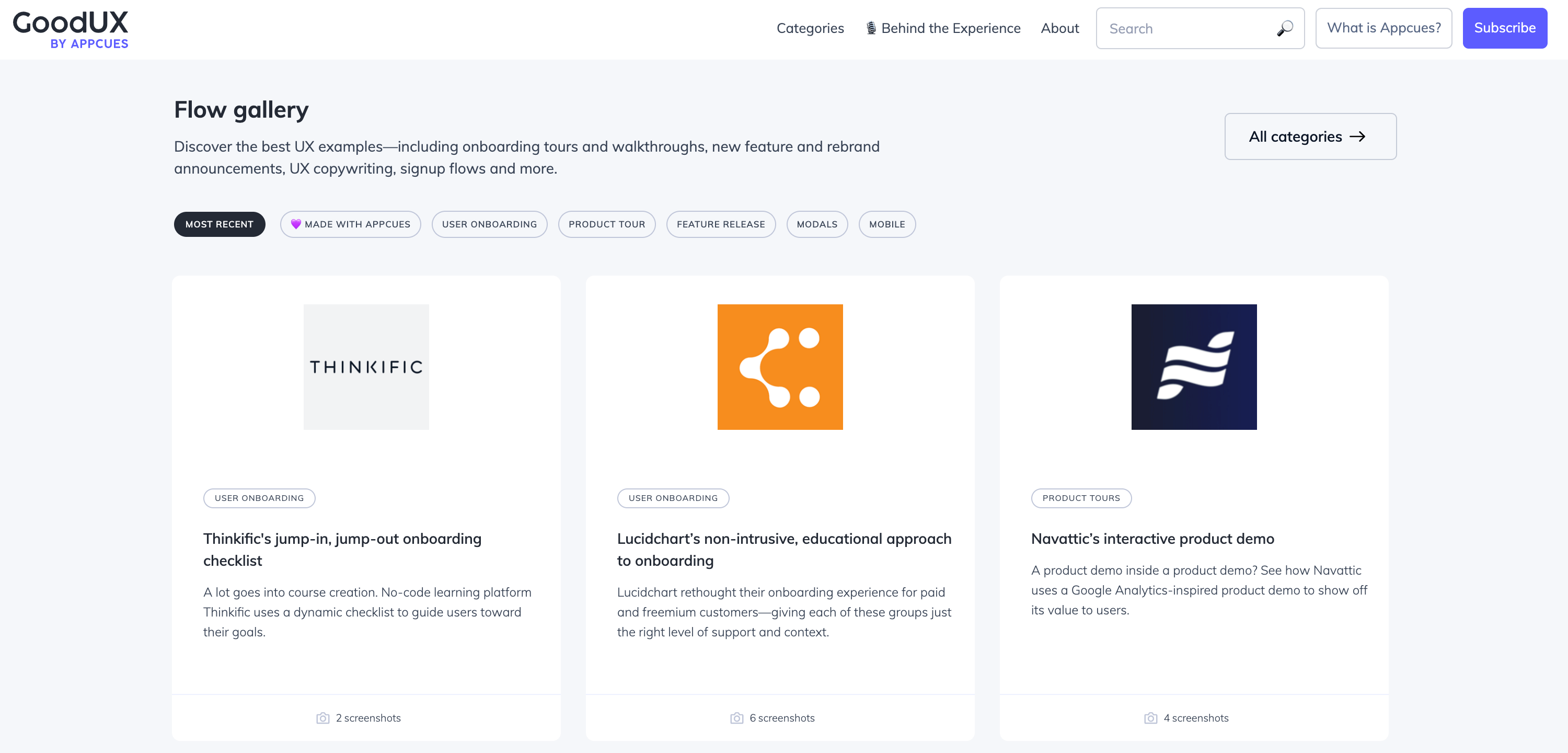Open the Thinkific logo thumbnail

pos(366,367)
